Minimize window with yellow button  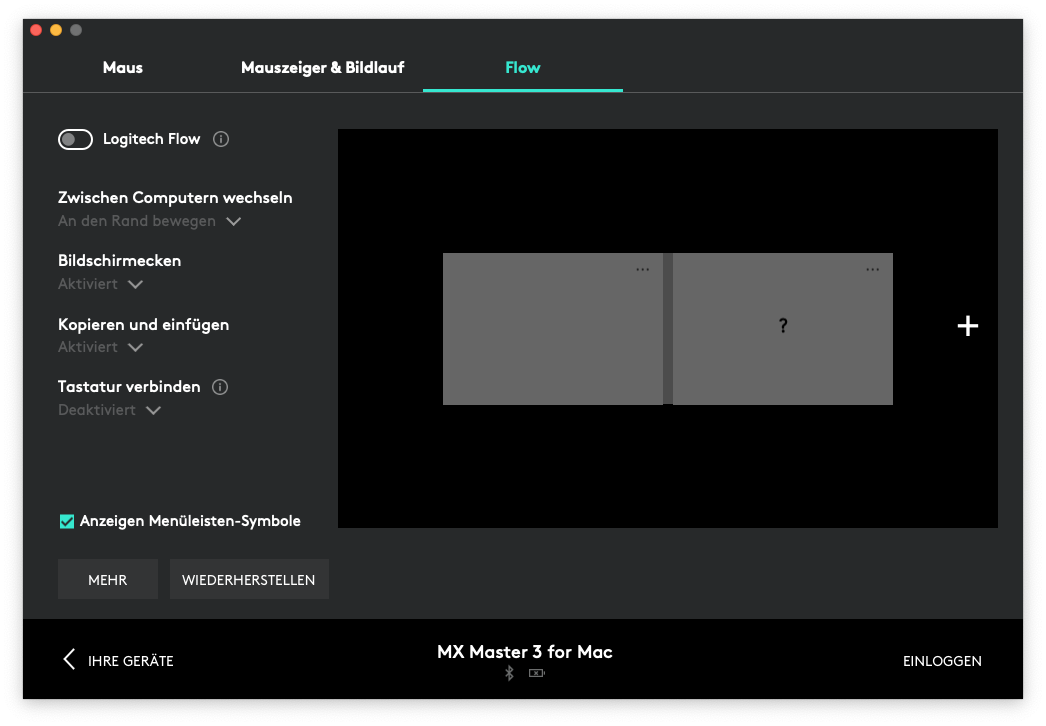click(x=56, y=30)
